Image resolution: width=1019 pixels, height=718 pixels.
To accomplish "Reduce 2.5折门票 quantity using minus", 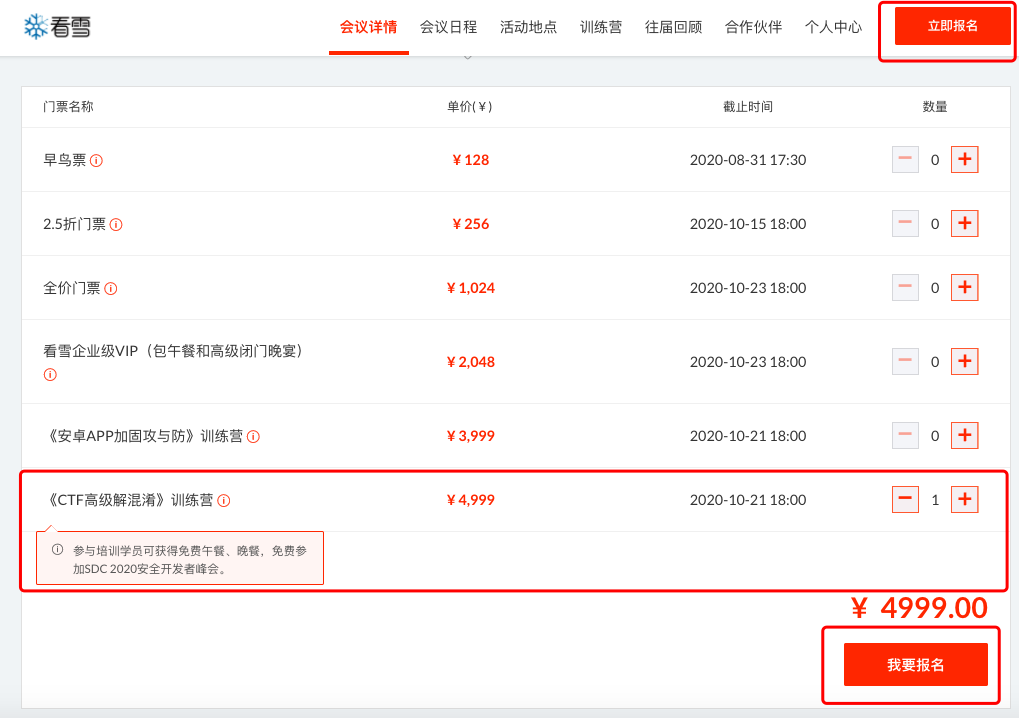I will [905, 224].
